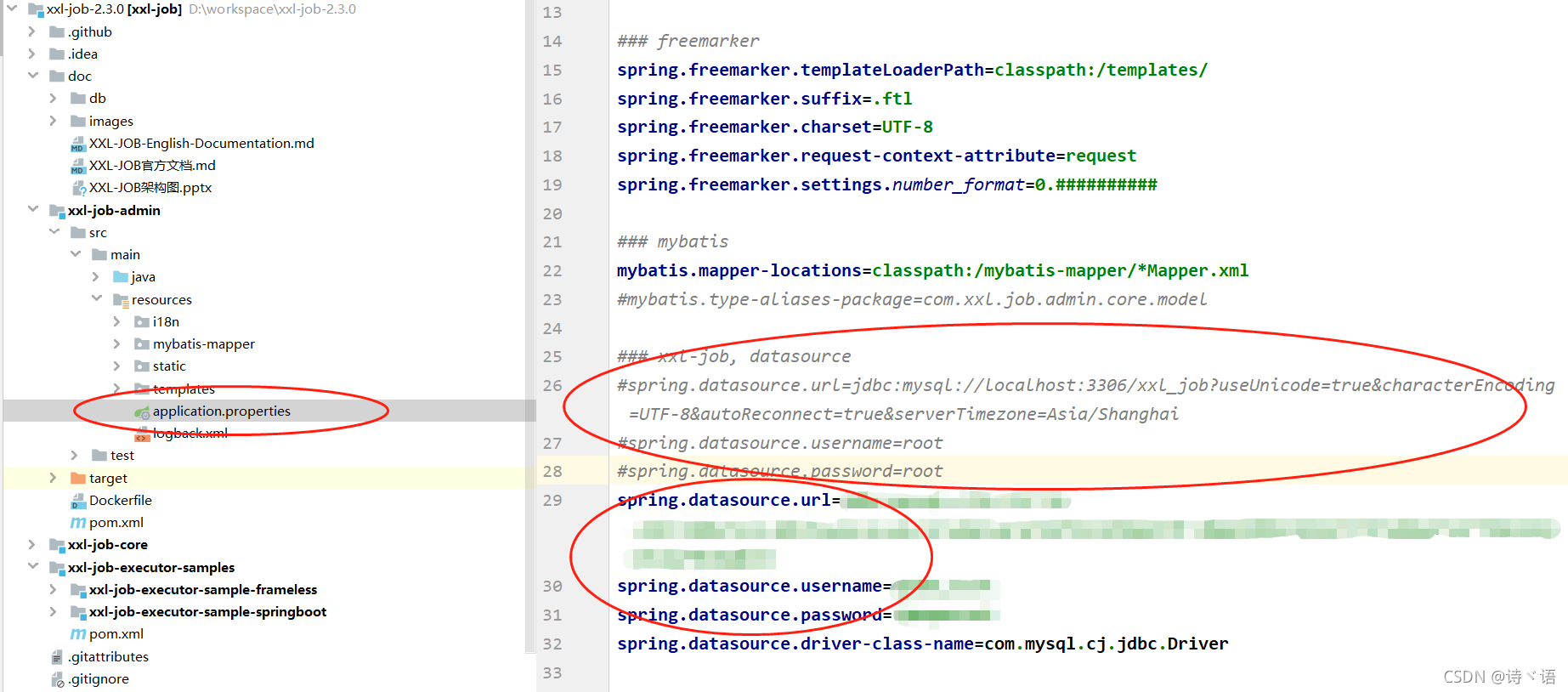Screen dimensions: 1568x692
Task: Expand the .github folder arrow
Action: click(x=32, y=31)
